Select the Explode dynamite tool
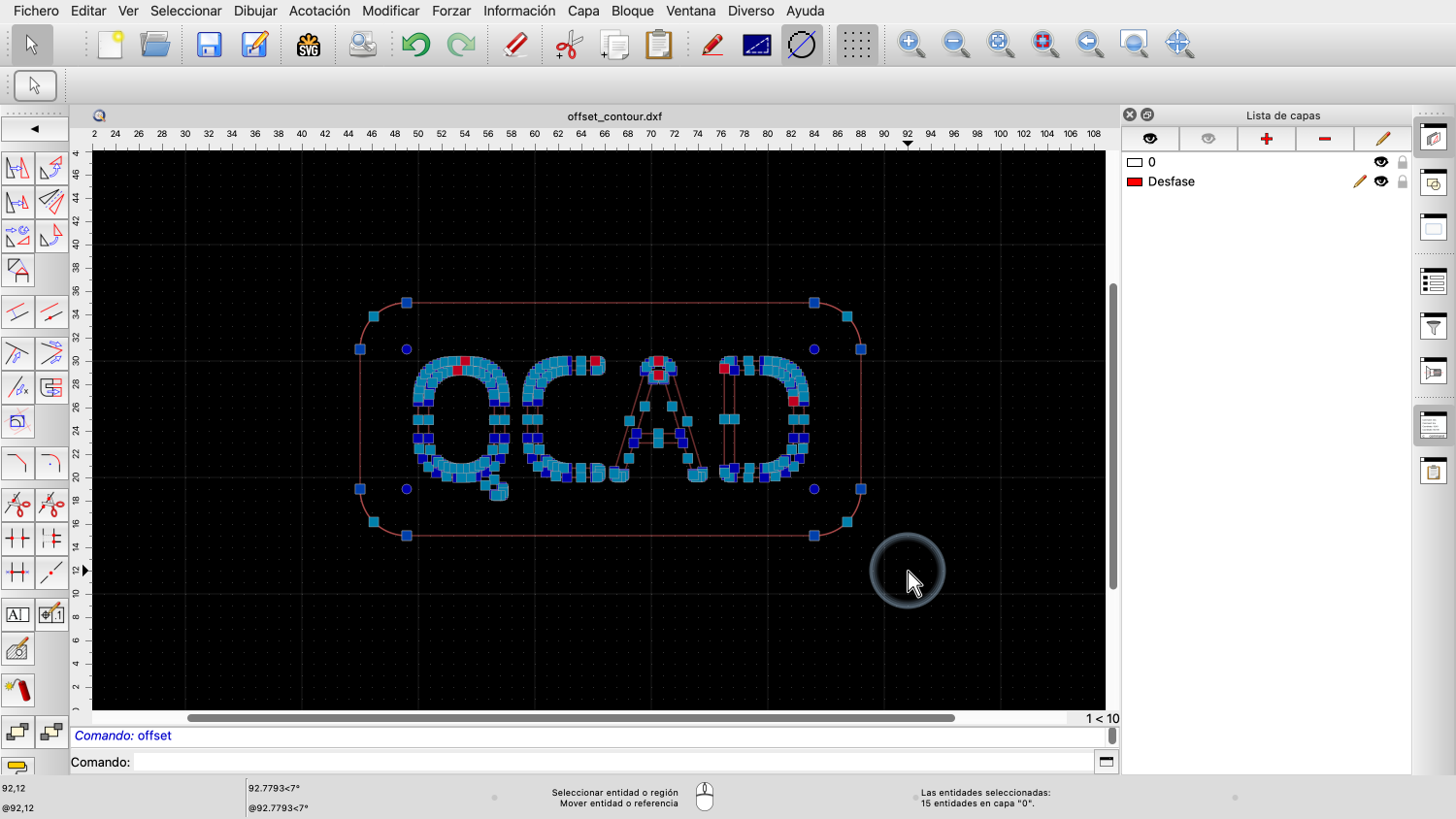This screenshot has width=1456, height=819. coord(18,690)
